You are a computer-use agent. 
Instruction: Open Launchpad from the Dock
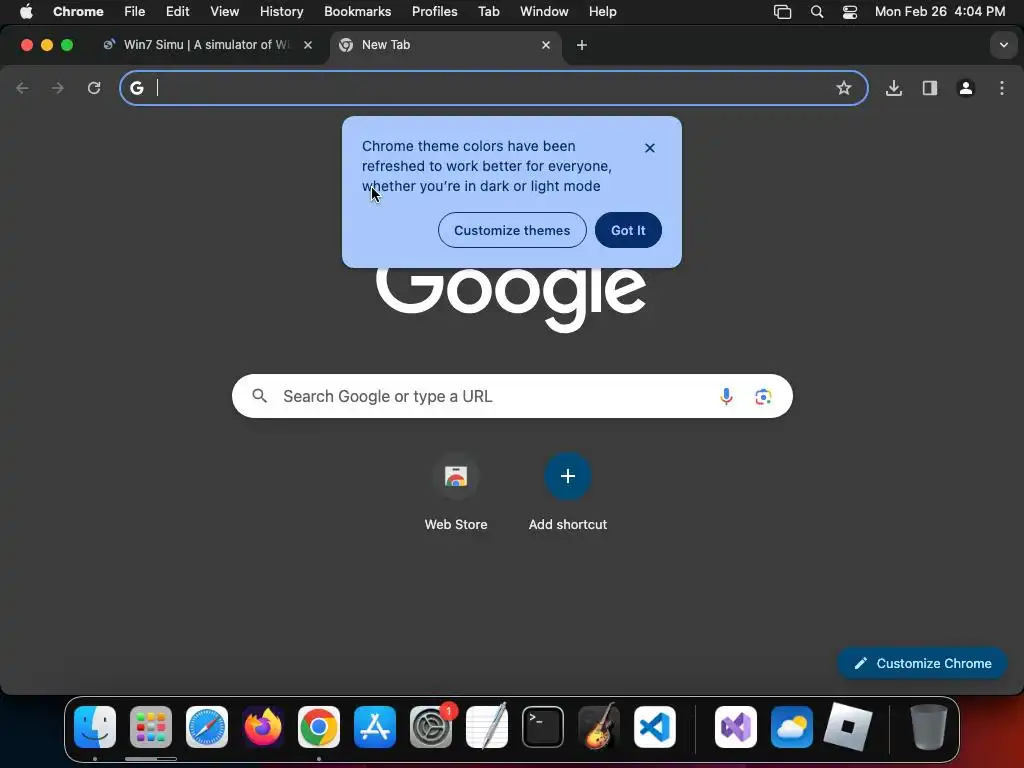point(151,727)
